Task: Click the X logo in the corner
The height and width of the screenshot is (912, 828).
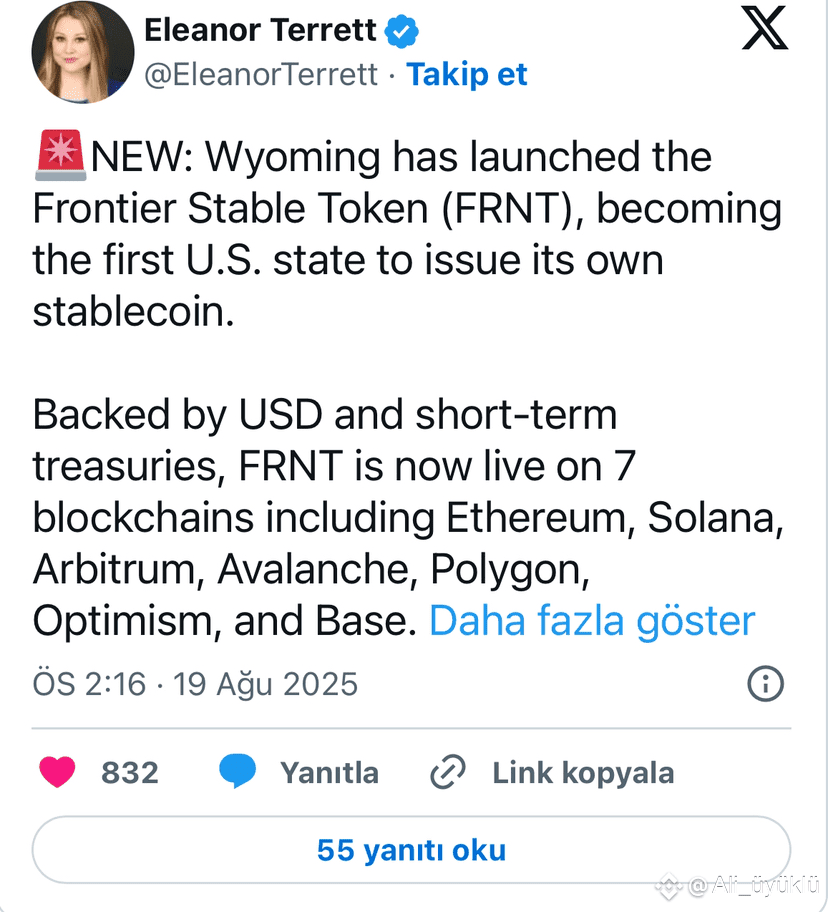Action: click(765, 28)
